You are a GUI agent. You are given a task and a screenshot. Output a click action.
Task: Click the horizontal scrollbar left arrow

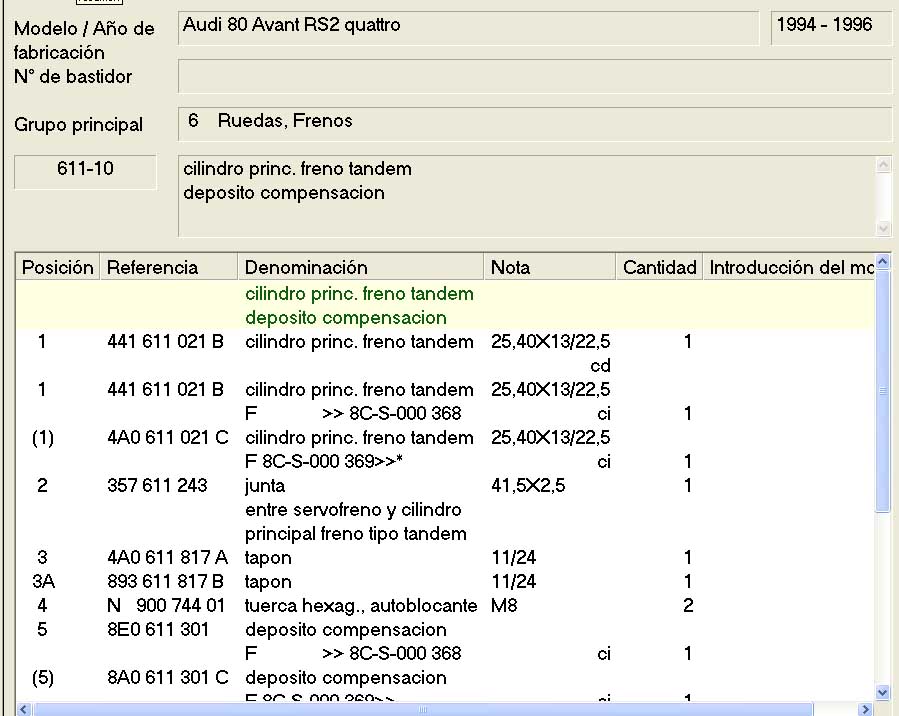(x=24, y=710)
